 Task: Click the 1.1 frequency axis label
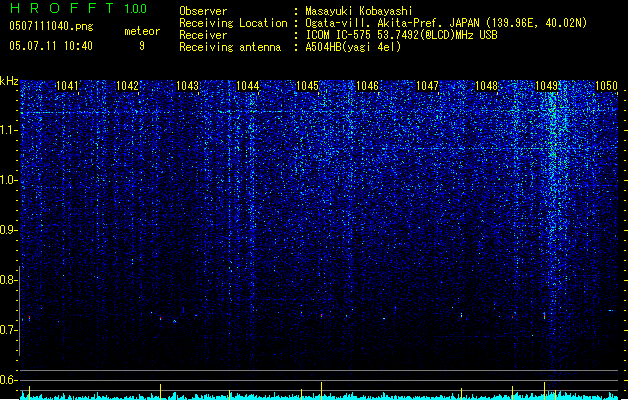coord(8,130)
